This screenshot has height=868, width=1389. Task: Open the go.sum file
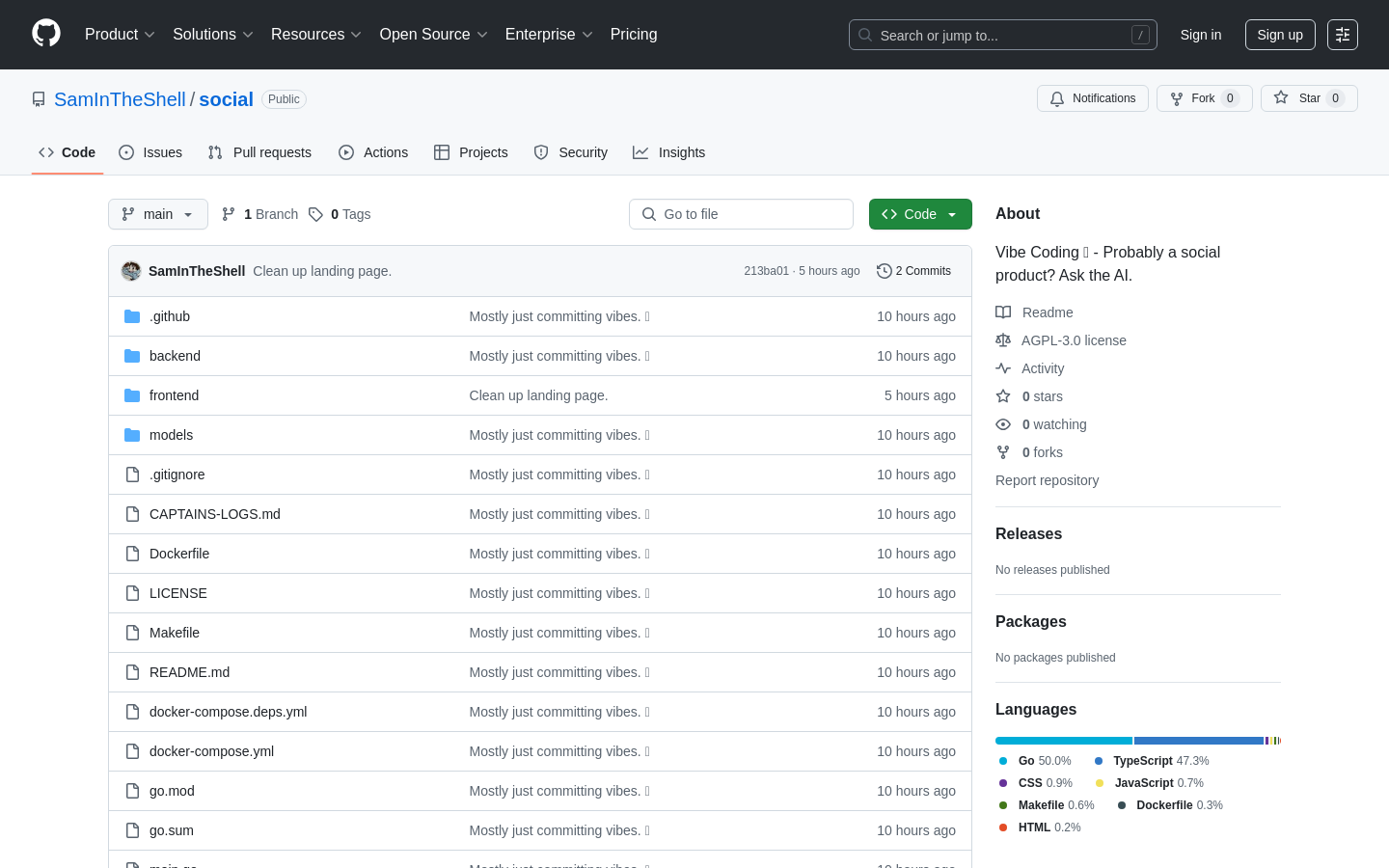pos(172,830)
